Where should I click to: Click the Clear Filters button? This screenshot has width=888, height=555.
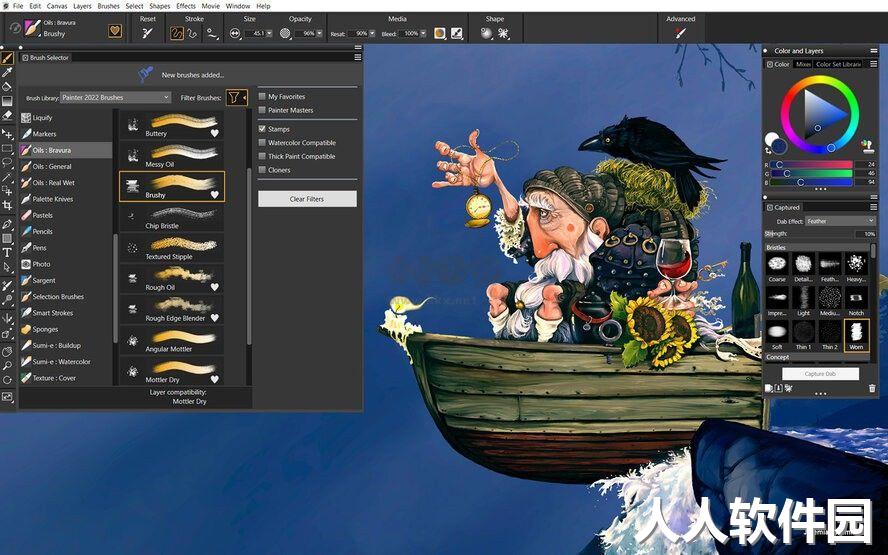[307, 199]
